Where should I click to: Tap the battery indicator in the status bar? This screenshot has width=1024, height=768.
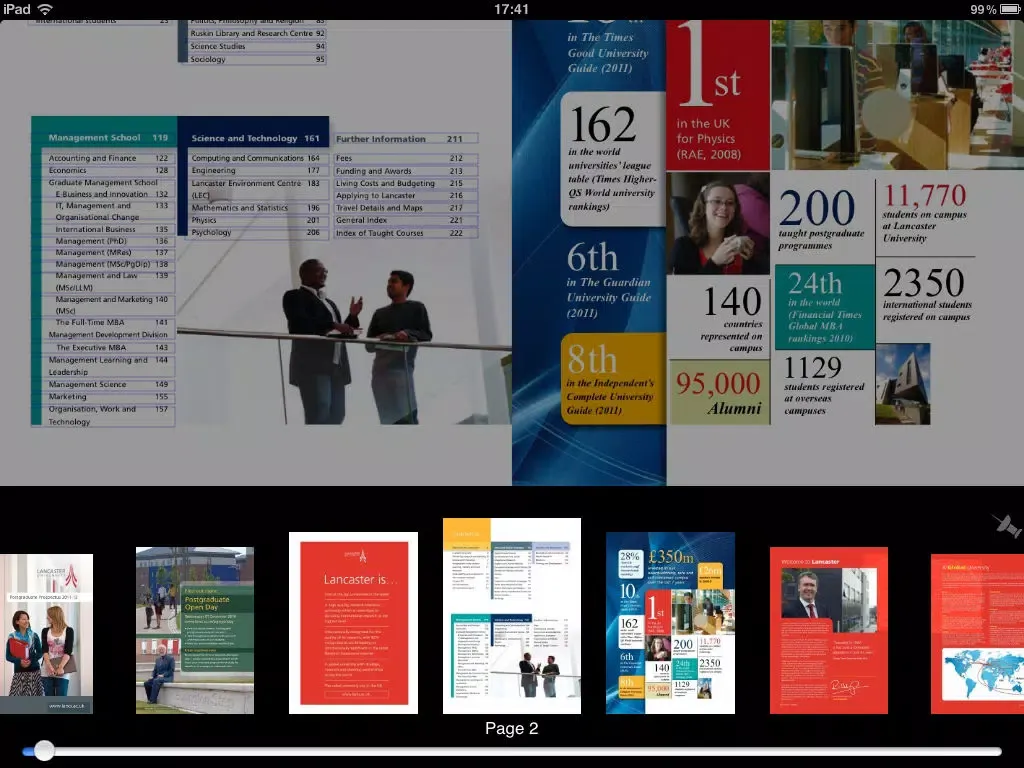pyautogui.click(x=1008, y=9)
